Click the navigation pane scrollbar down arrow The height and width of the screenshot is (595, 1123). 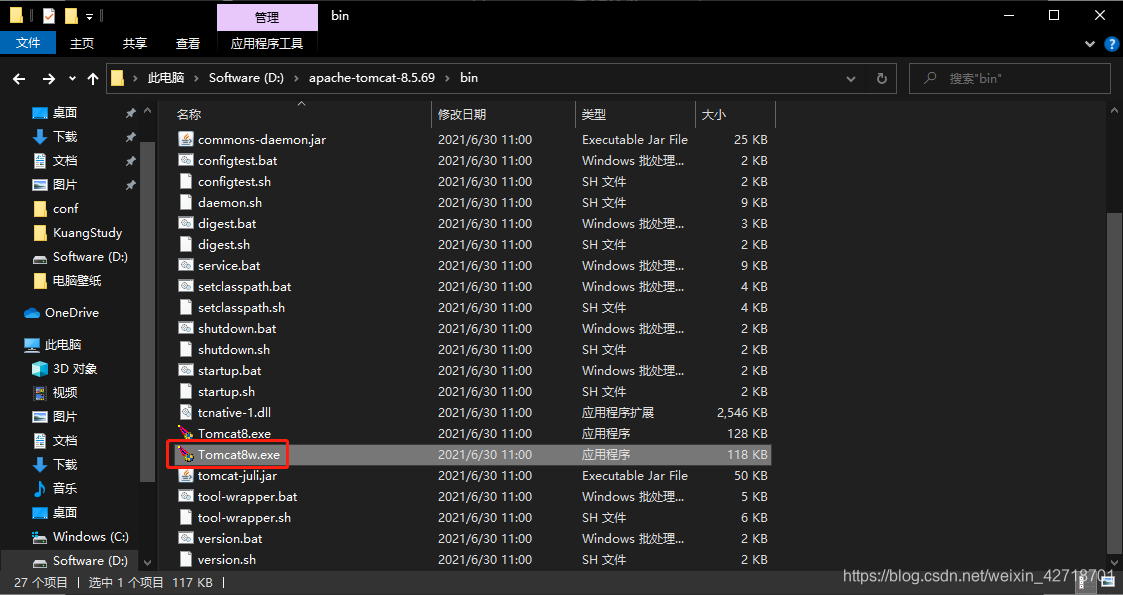[148, 563]
